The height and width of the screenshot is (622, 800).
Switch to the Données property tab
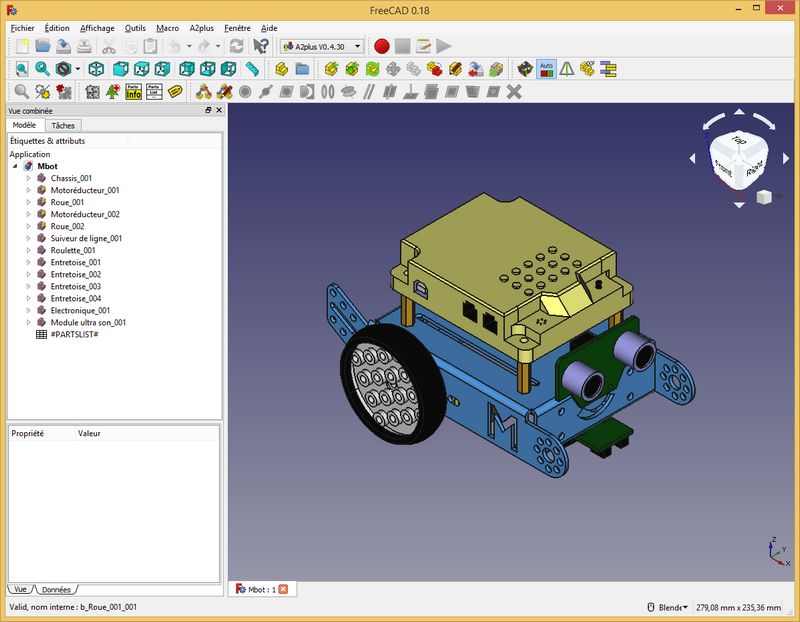[56, 590]
